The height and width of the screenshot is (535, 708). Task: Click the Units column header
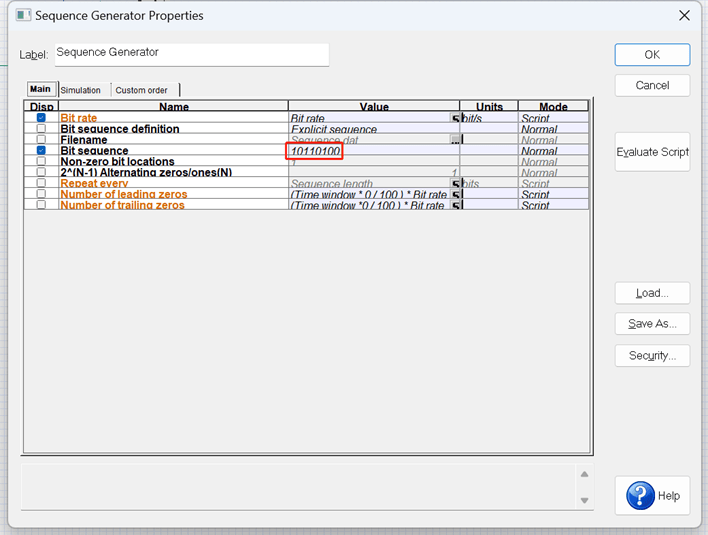click(489, 106)
